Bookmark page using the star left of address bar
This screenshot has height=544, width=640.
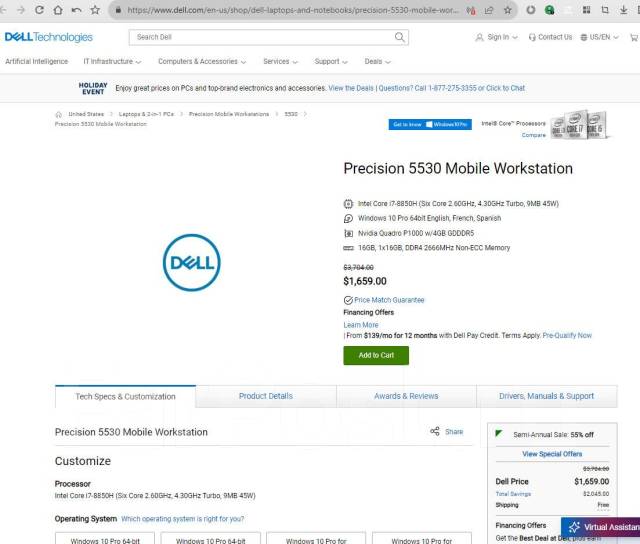pyautogui.click(x=95, y=10)
